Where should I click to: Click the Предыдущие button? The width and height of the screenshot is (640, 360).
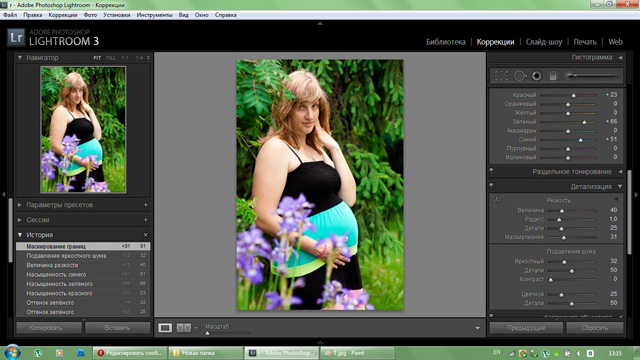(x=526, y=328)
